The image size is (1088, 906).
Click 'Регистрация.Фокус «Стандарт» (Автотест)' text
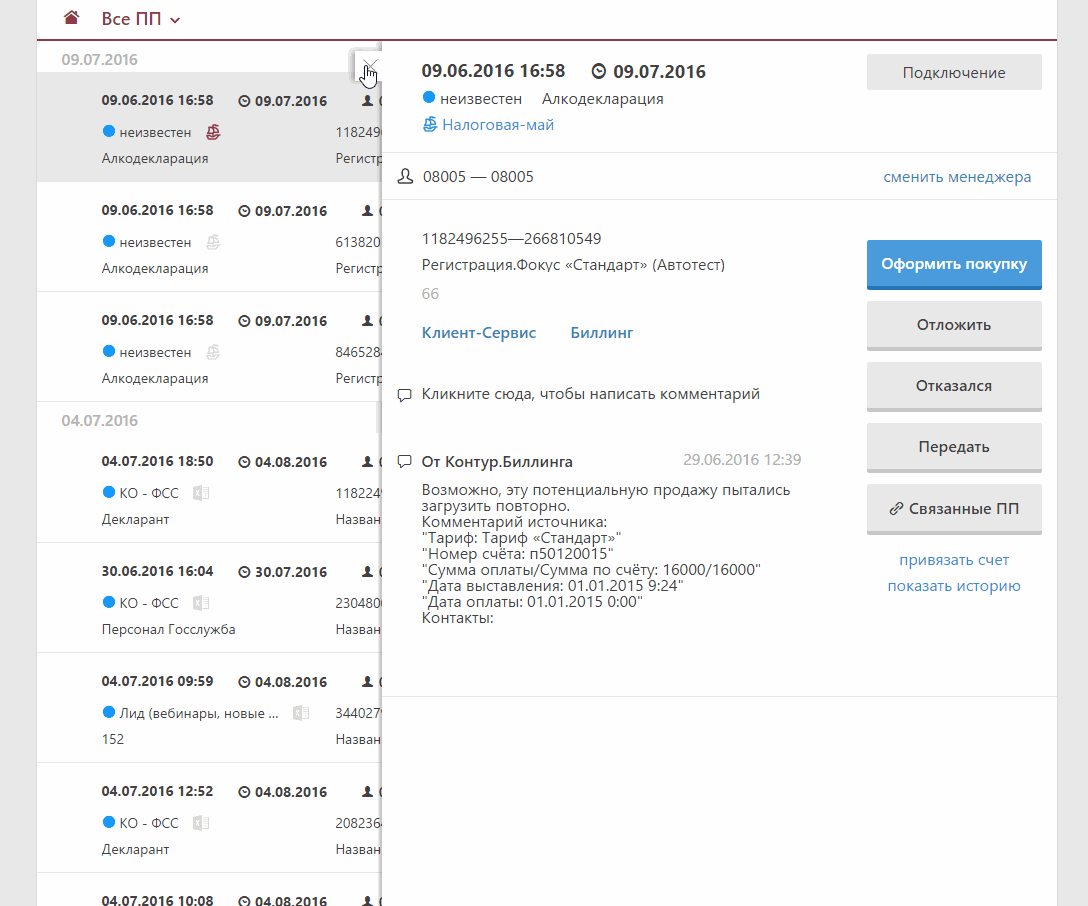point(573,265)
